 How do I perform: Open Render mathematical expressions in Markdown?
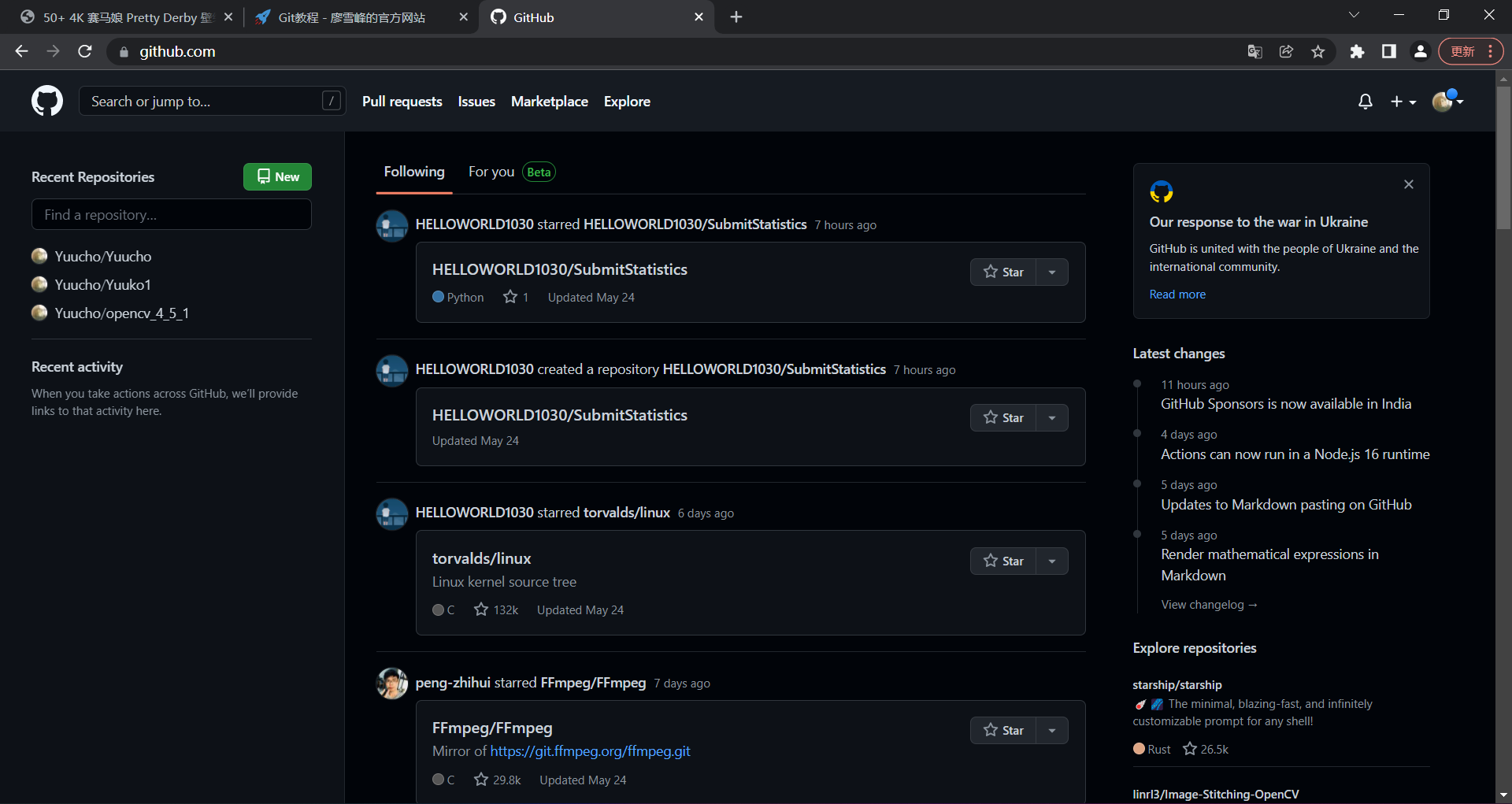click(x=1269, y=565)
